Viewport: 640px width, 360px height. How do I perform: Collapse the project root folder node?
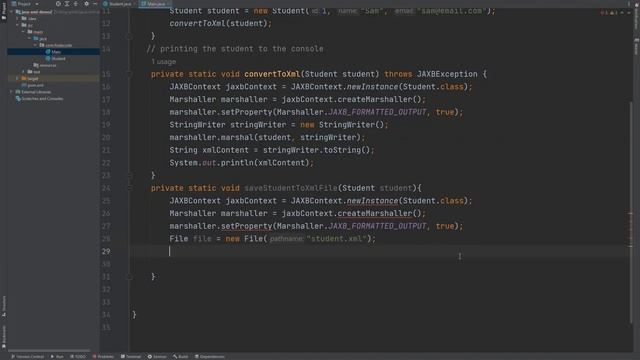11,12
